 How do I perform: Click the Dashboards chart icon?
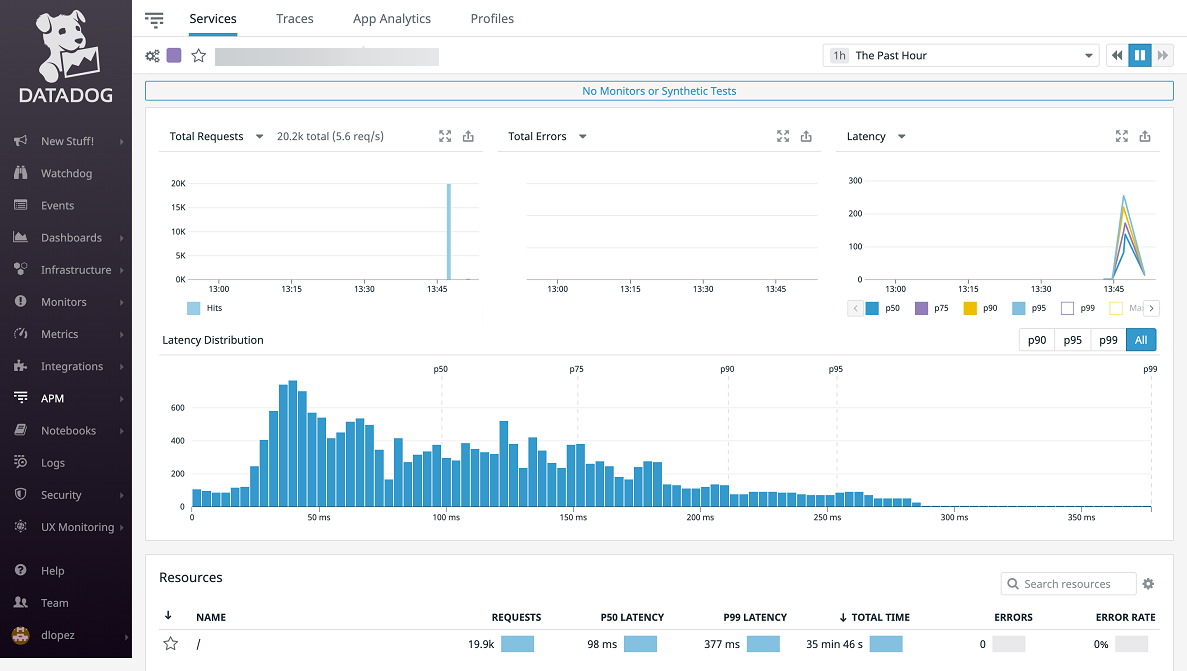[x=20, y=237]
